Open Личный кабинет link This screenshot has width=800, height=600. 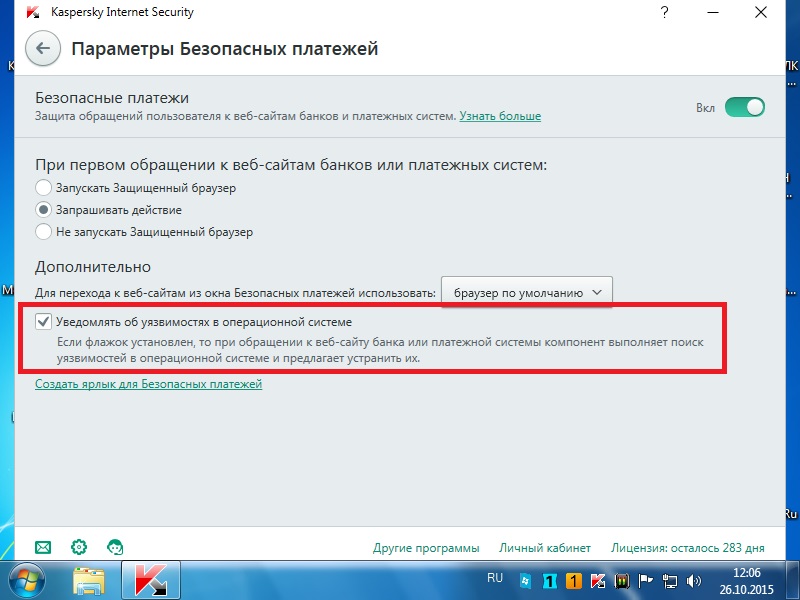[x=545, y=548]
